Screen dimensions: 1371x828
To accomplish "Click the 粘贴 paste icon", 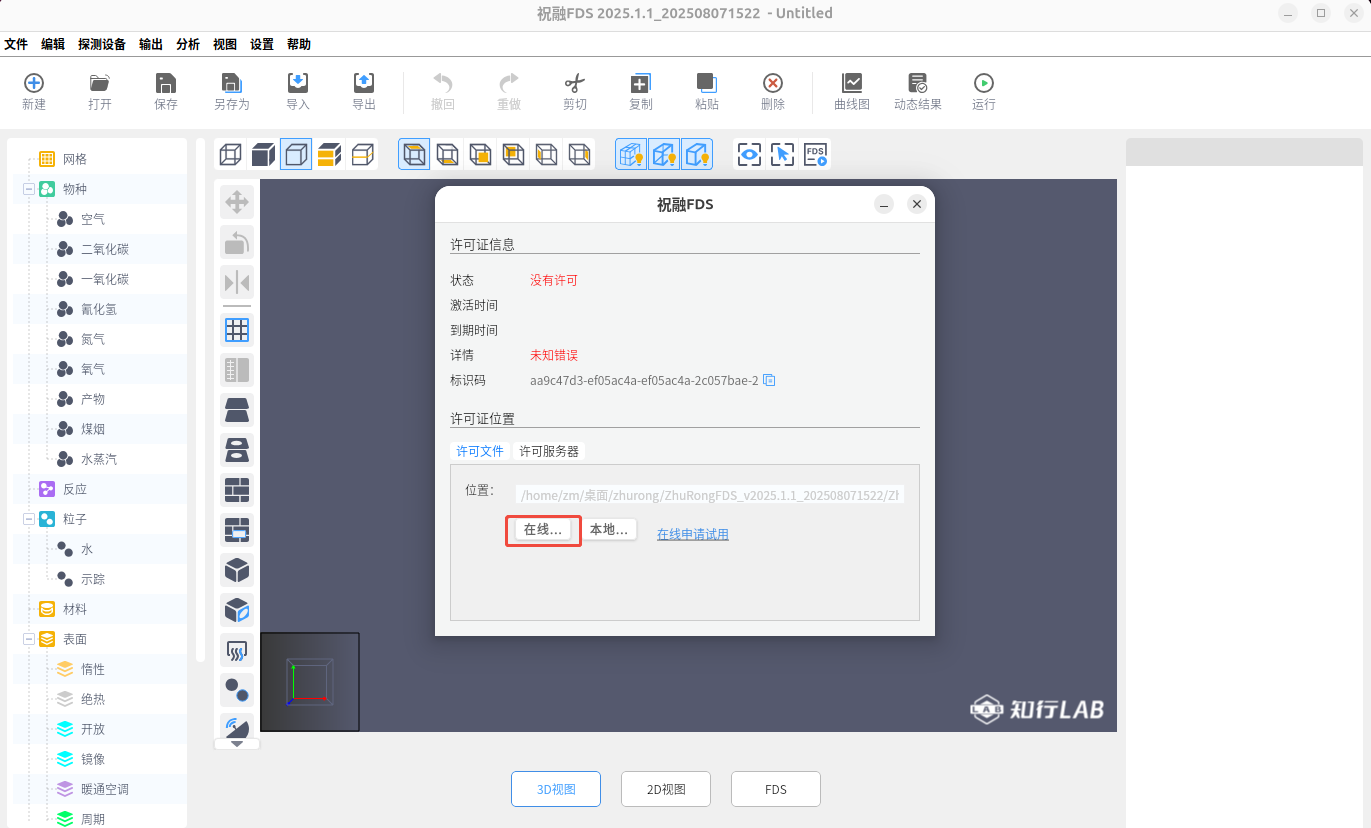I will [x=707, y=83].
